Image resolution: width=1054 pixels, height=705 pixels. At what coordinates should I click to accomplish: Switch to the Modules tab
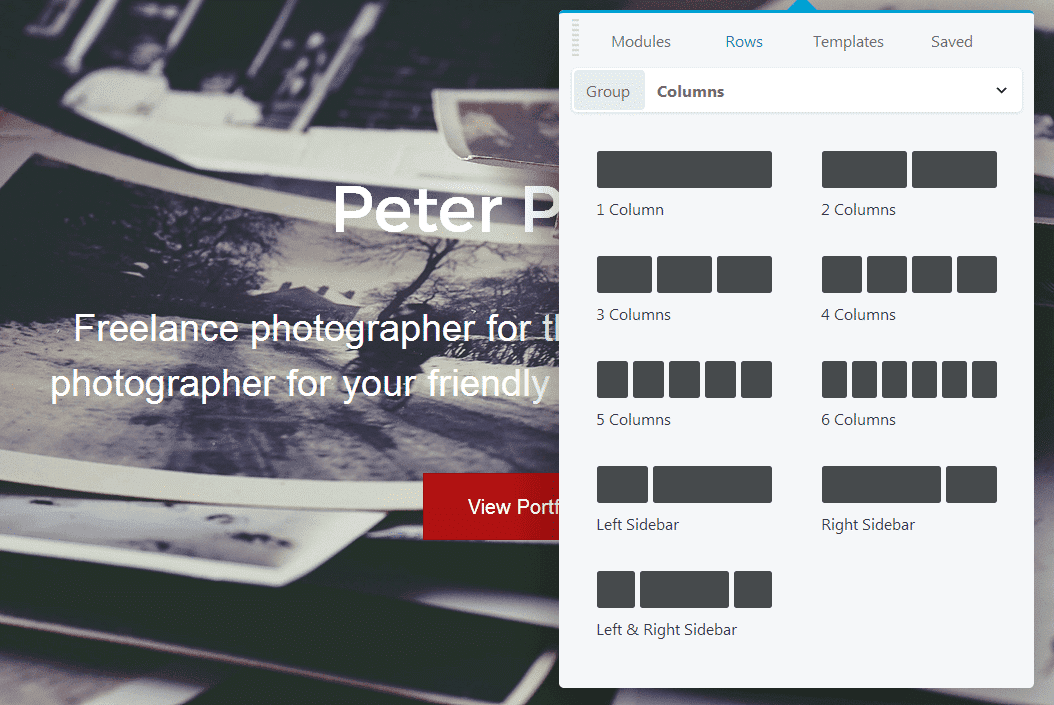pos(641,42)
